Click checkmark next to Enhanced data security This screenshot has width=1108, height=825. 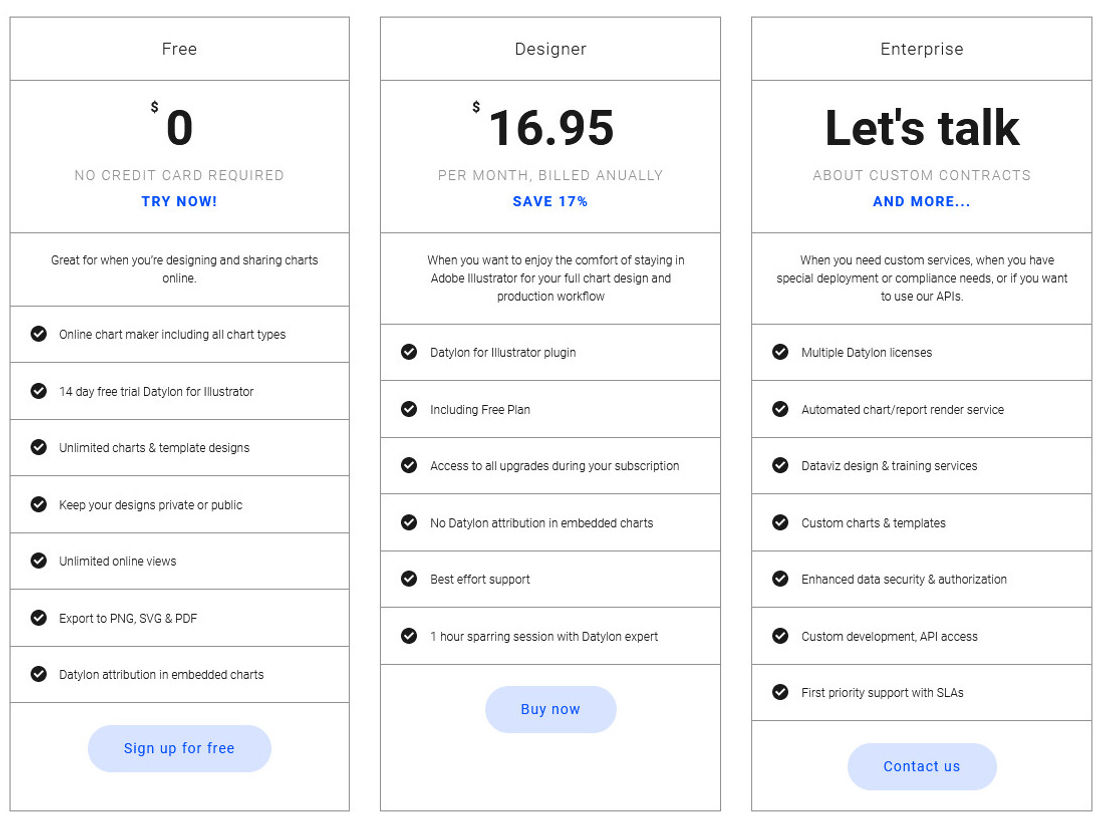[x=780, y=578]
